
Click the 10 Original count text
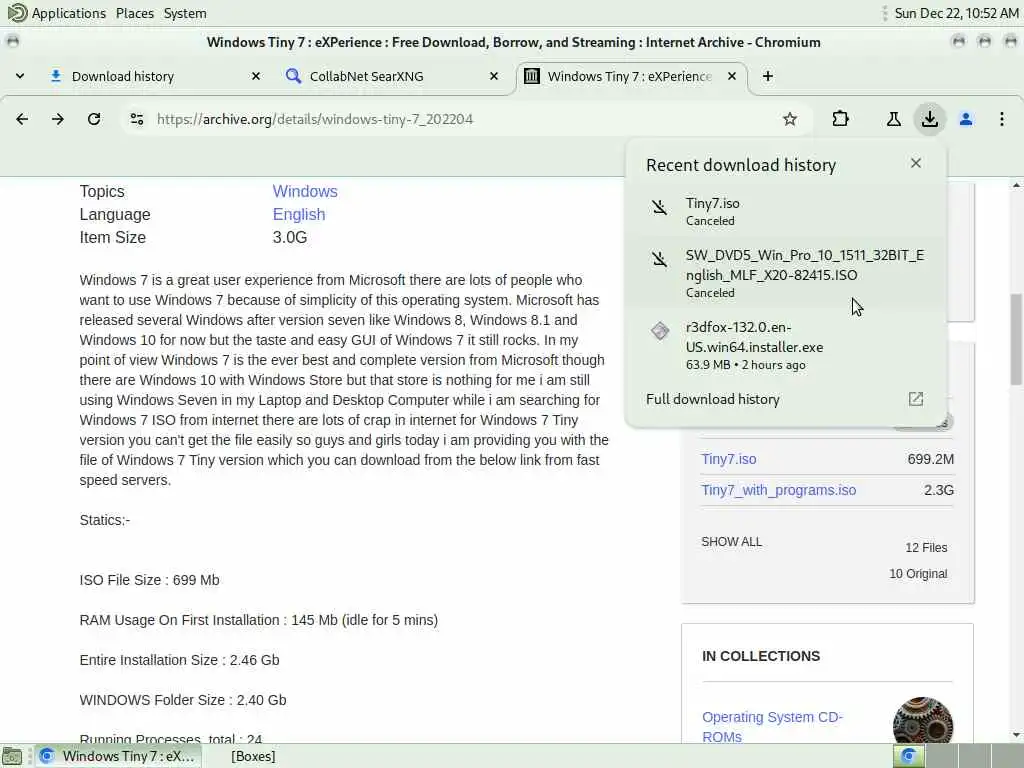pos(918,573)
